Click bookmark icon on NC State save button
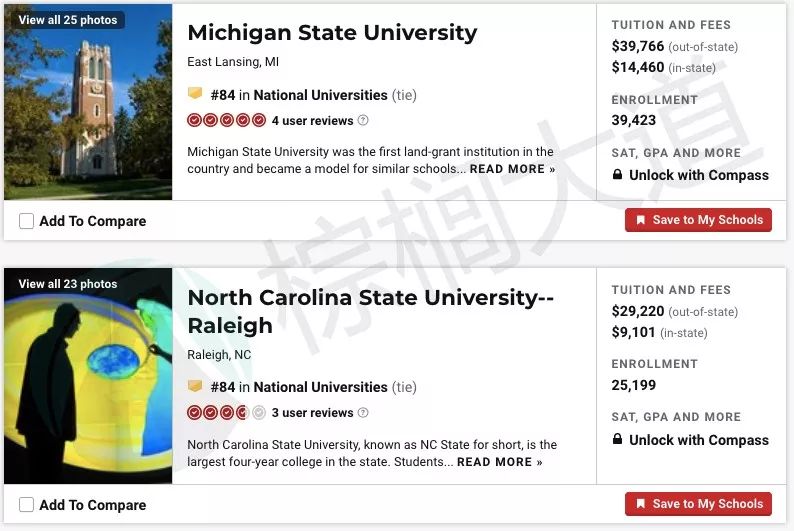Screen dimensions: 794x531 [641, 504]
